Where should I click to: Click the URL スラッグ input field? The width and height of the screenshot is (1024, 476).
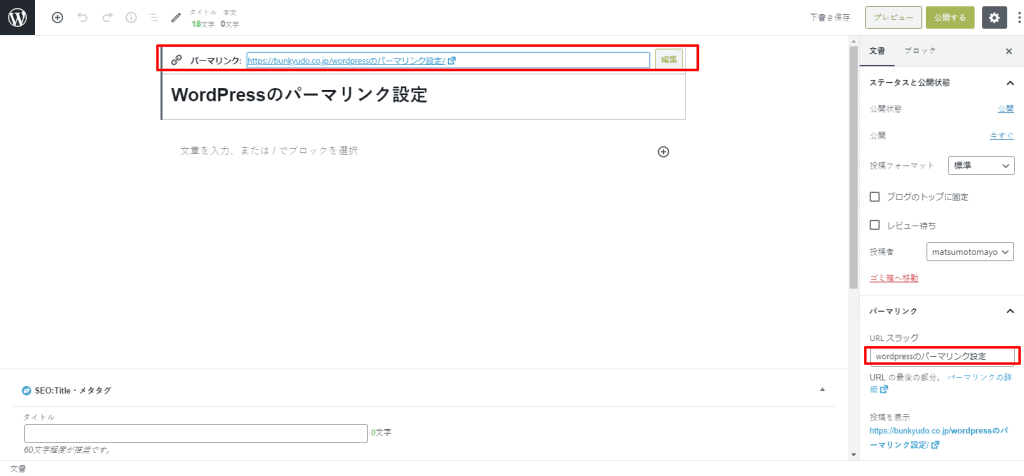942,356
